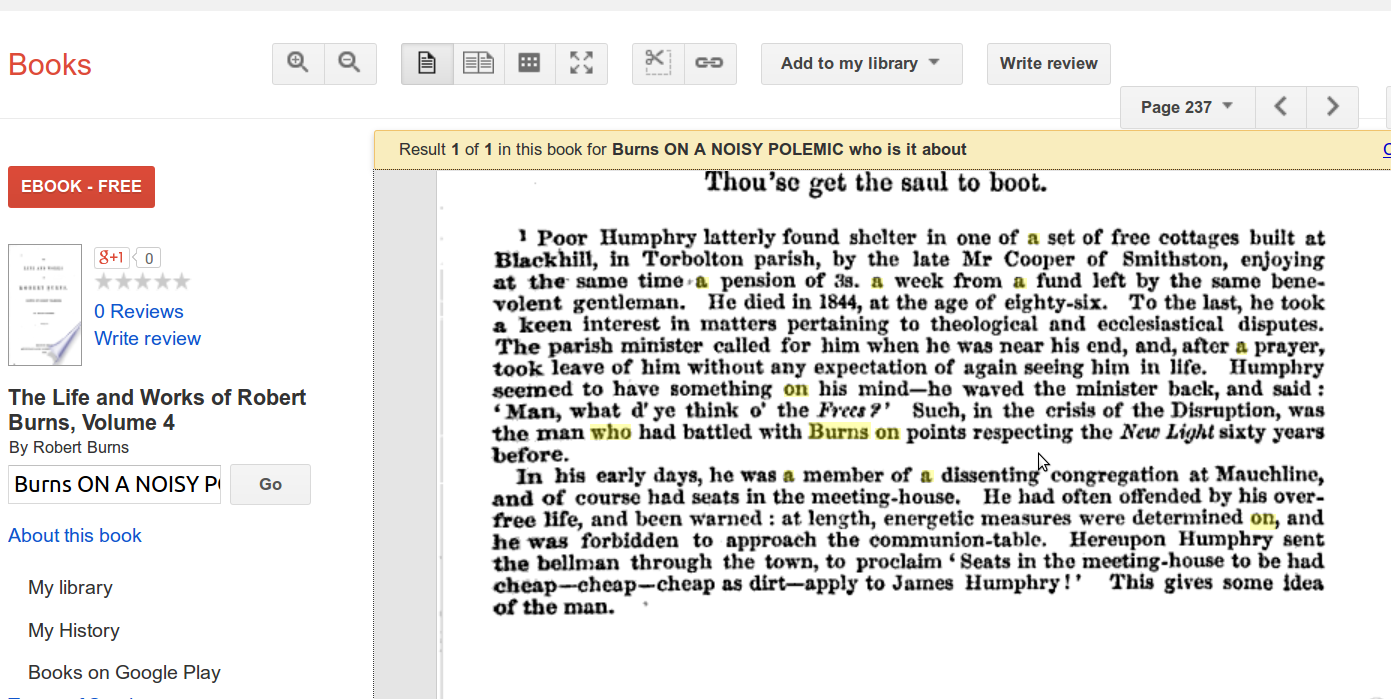Image resolution: width=1391 pixels, height=699 pixels.
Task: Open the link sharing icon
Action: coord(709,63)
